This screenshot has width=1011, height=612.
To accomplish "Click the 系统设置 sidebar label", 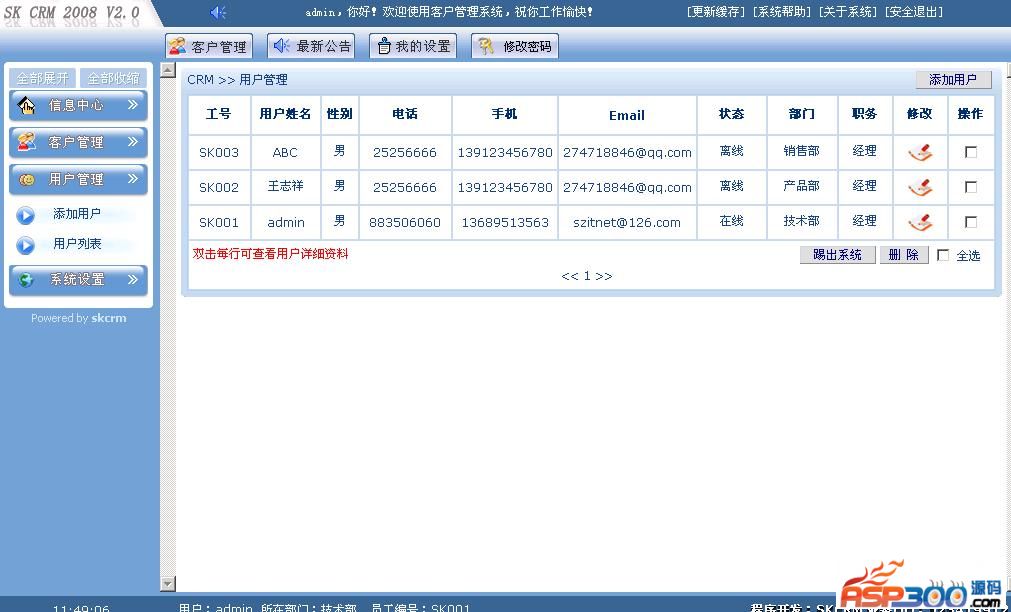I will pyautogui.click(x=76, y=280).
